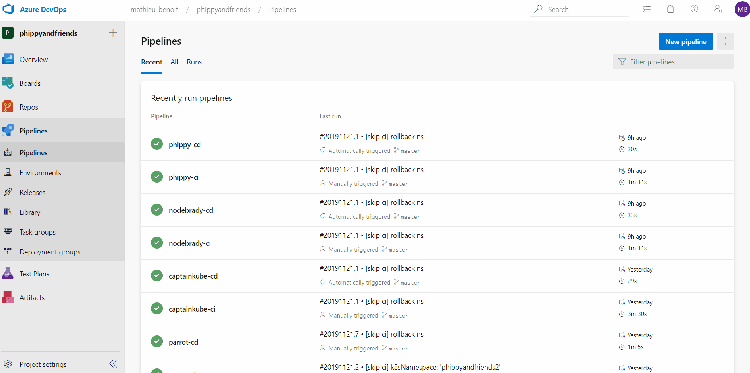Image resolution: width=750 pixels, height=373 pixels.
Task: Switch to the All pipelines tab
Action: [x=175, y=62]
